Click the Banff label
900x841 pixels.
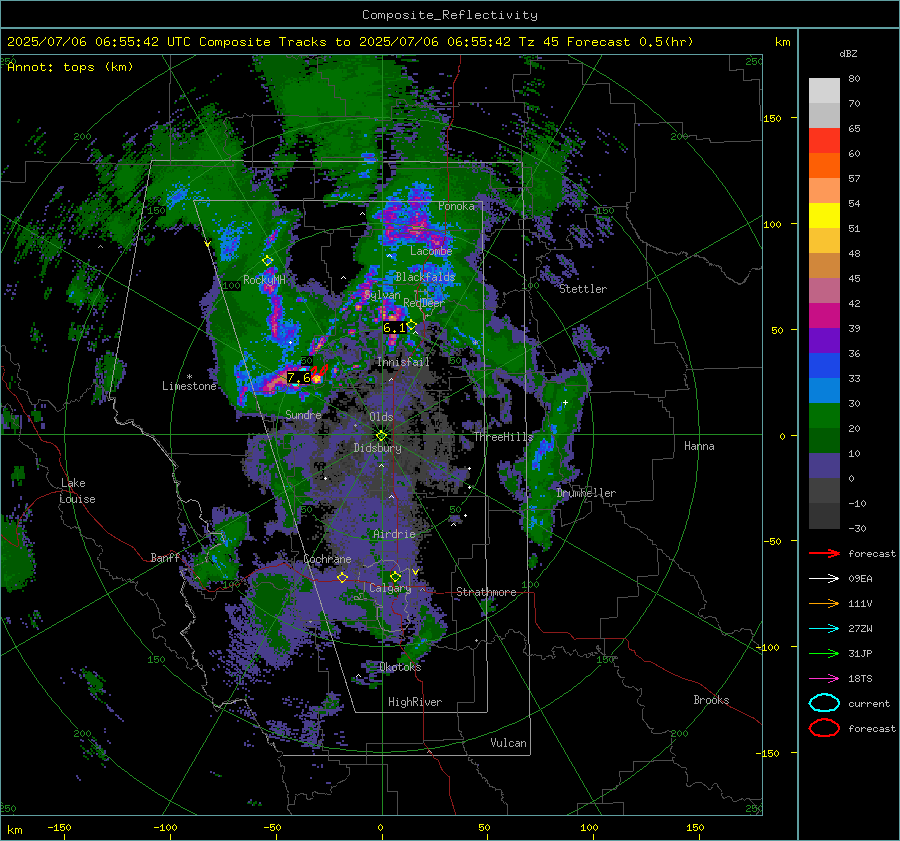(x=165, y=557)
